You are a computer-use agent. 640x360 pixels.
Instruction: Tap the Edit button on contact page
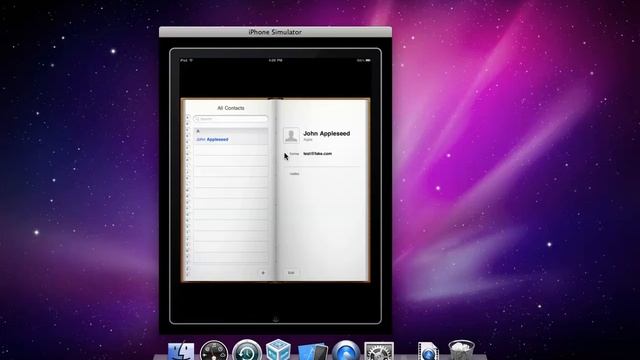(291, 272)
